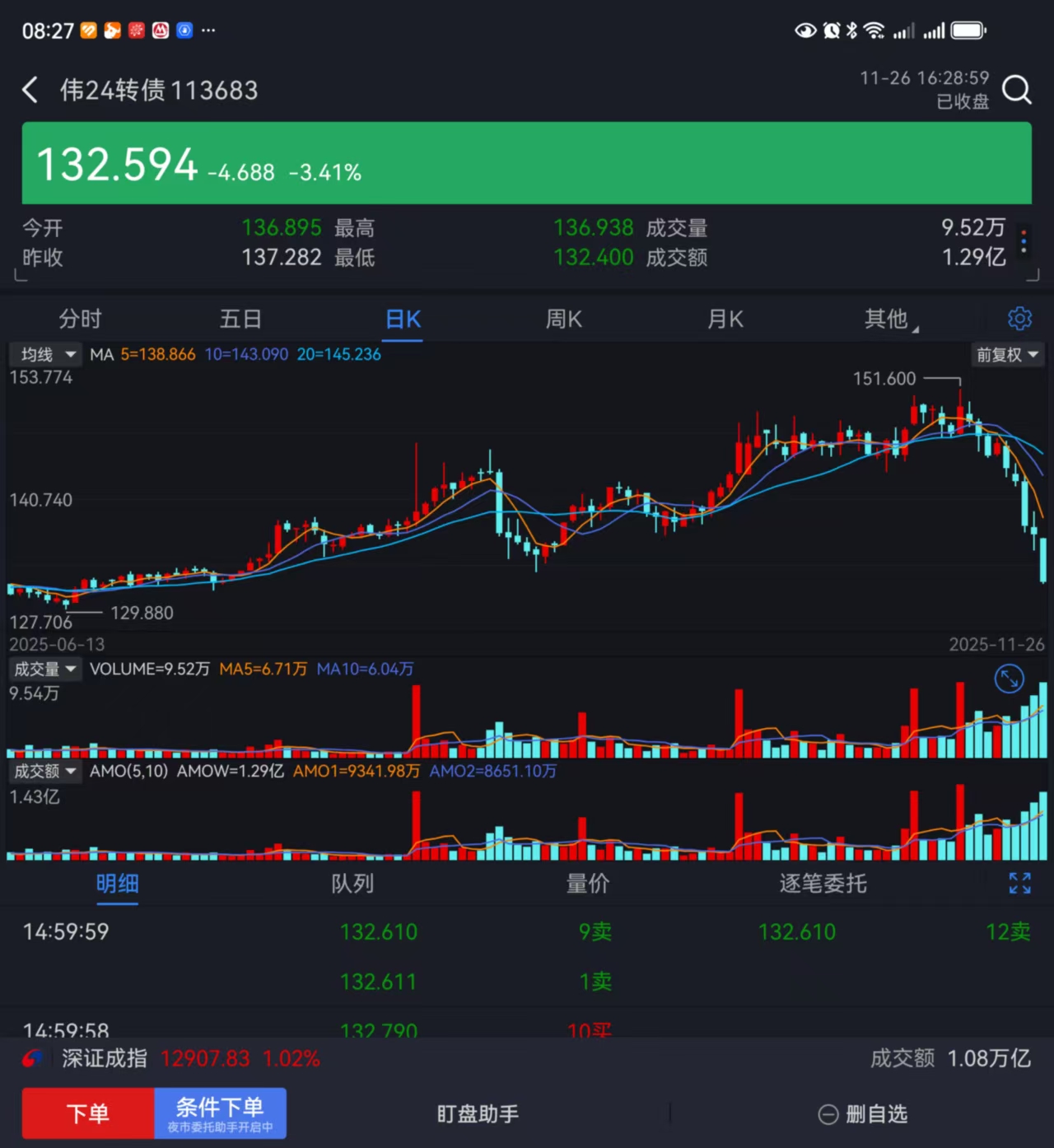Open 盯盘助手 from bottom bar
The image size is (1054, 1148).
tap(478, 1114)
